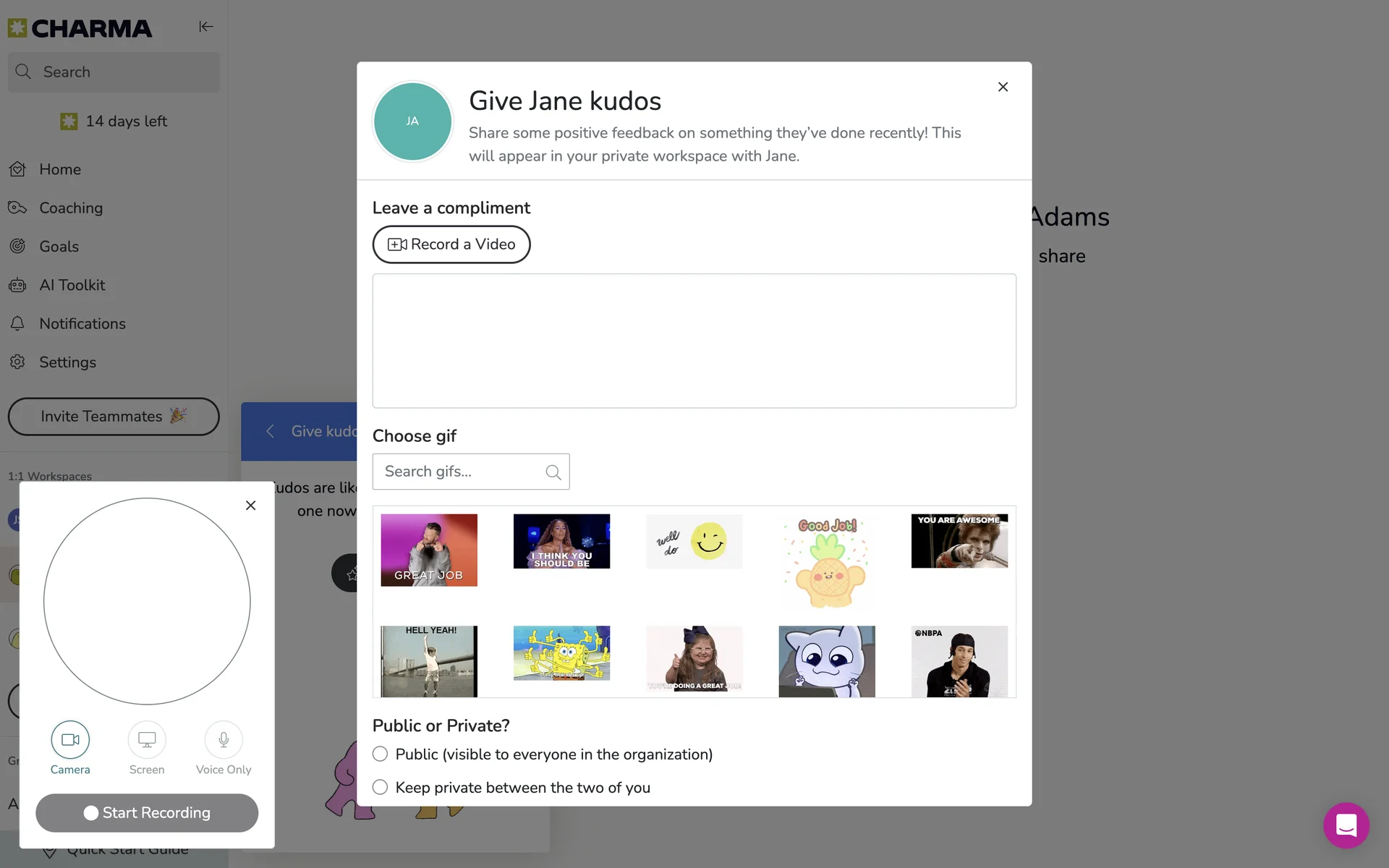This screenshot has height=868, width=1389.
Task: Select Keep private radio option
Action: pyautogui.click(x=380, y=787)
